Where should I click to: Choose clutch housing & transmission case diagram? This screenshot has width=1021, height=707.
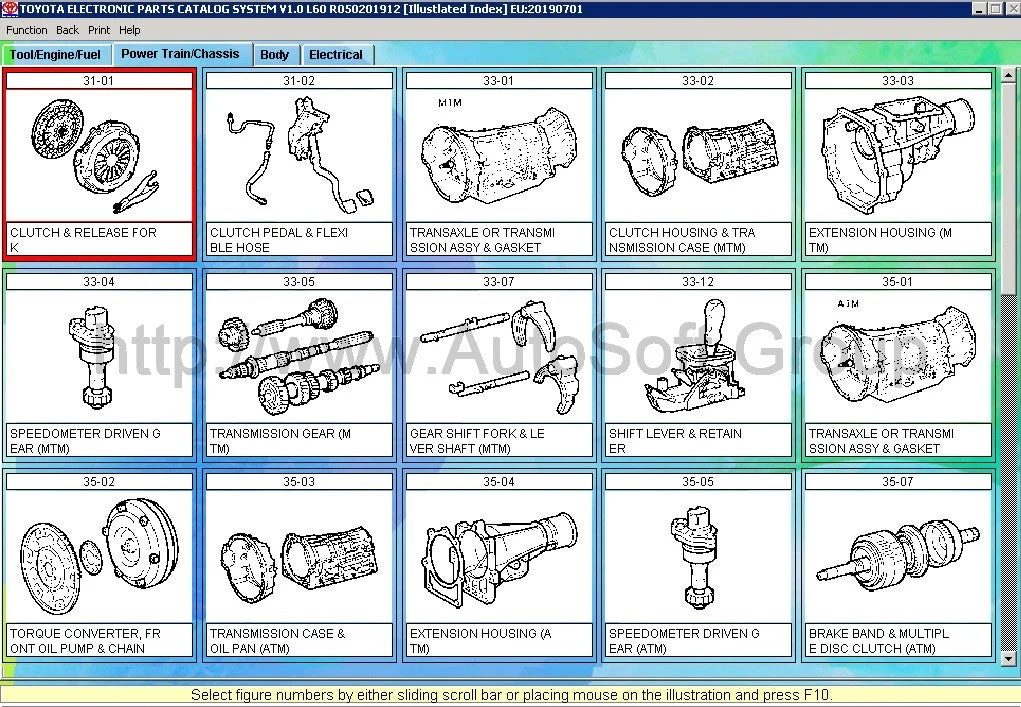point(698,155)
